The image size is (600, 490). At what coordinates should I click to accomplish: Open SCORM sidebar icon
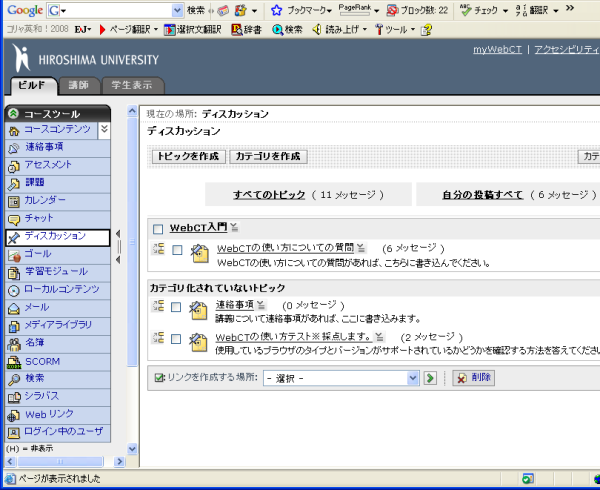14,362
